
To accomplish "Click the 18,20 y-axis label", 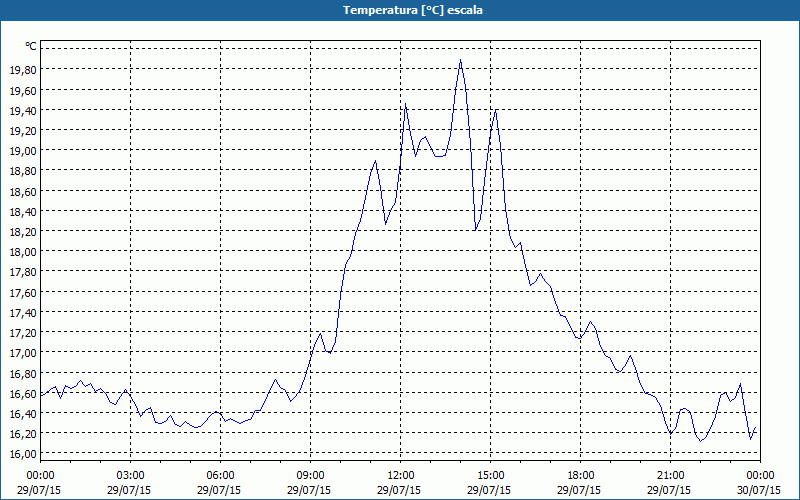I will pos(23,232).
